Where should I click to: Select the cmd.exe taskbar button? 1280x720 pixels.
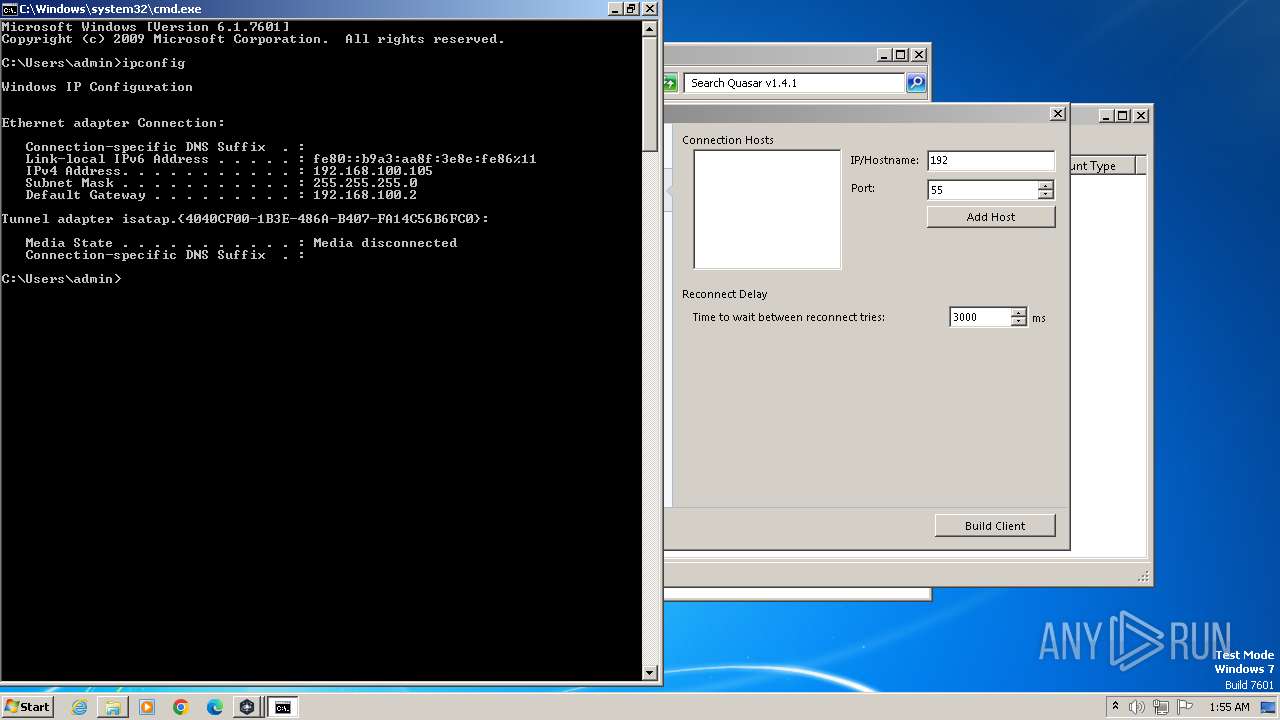point(283,707)
